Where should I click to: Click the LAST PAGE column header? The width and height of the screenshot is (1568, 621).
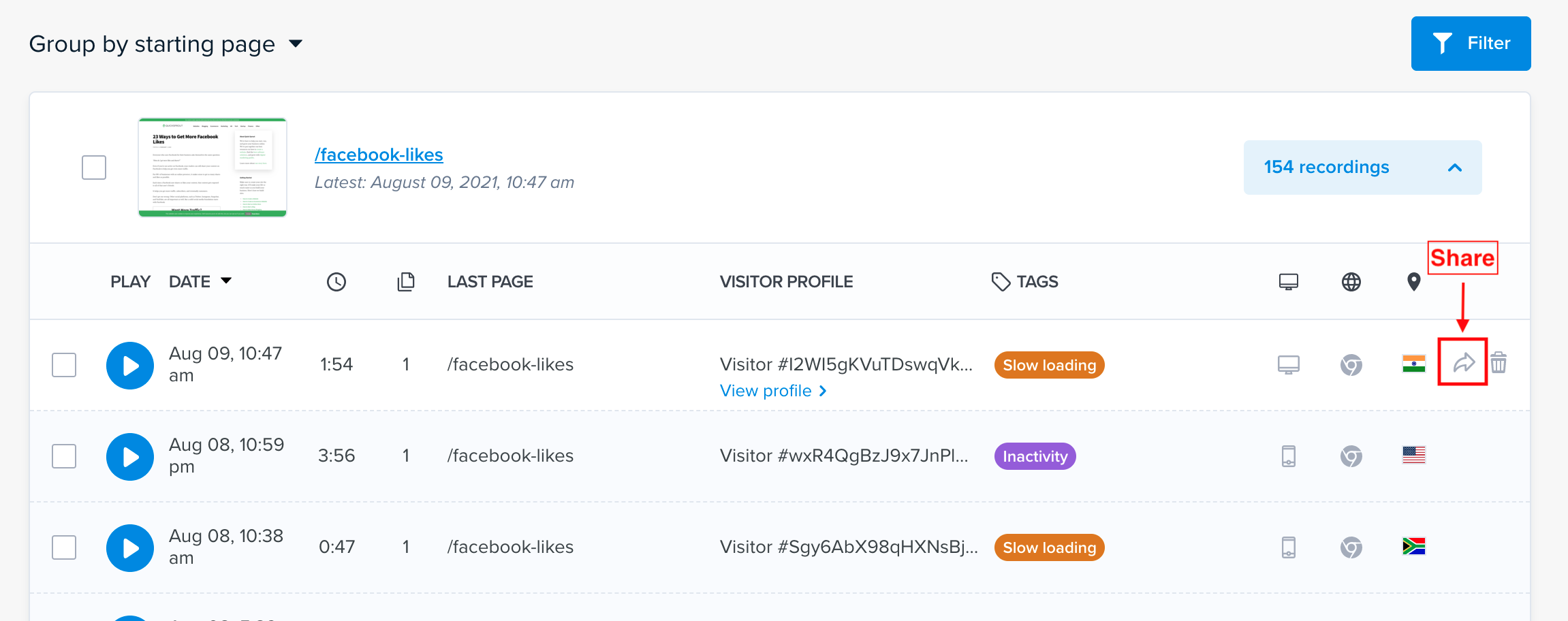tap(490, 282)
